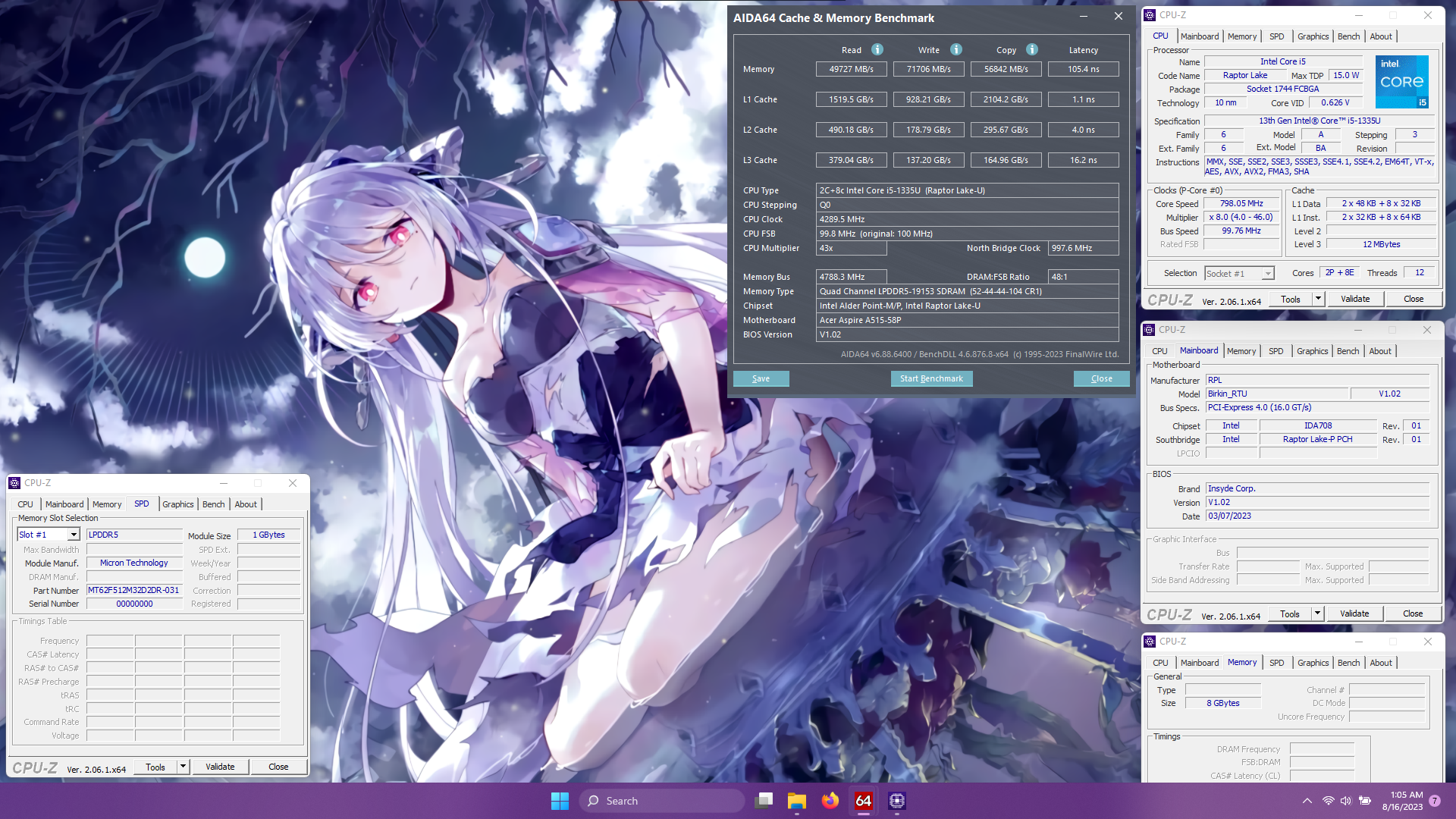Click CPU-Z app icon in top-right window title
1456x819 pixels.
(x=1150, y=15)
